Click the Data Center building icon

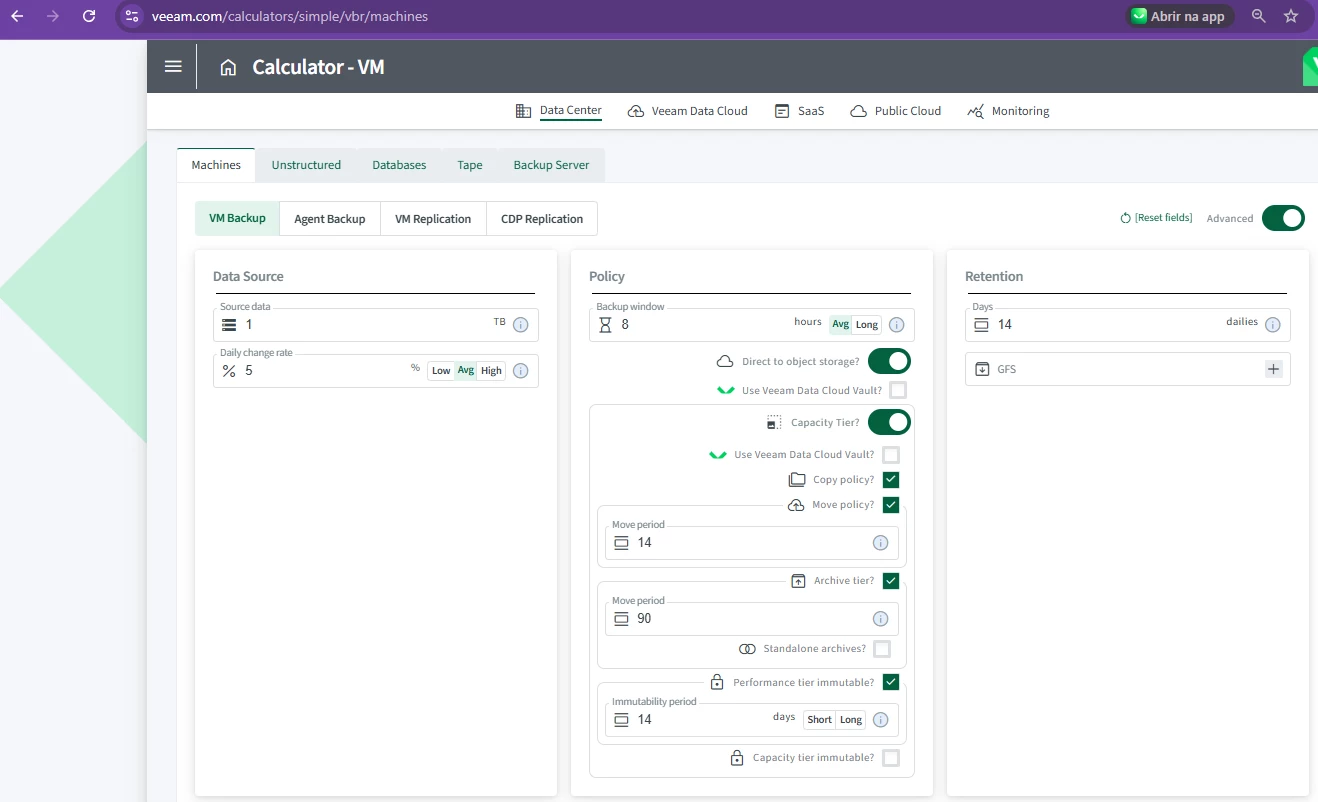pyautogui.click(x=523, y=111)
